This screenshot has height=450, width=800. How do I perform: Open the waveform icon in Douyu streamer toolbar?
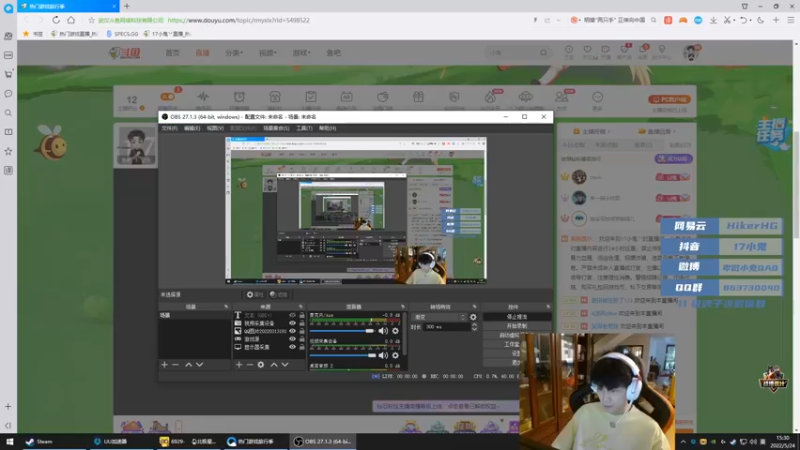pyautogui.click(x=203, y=97)
